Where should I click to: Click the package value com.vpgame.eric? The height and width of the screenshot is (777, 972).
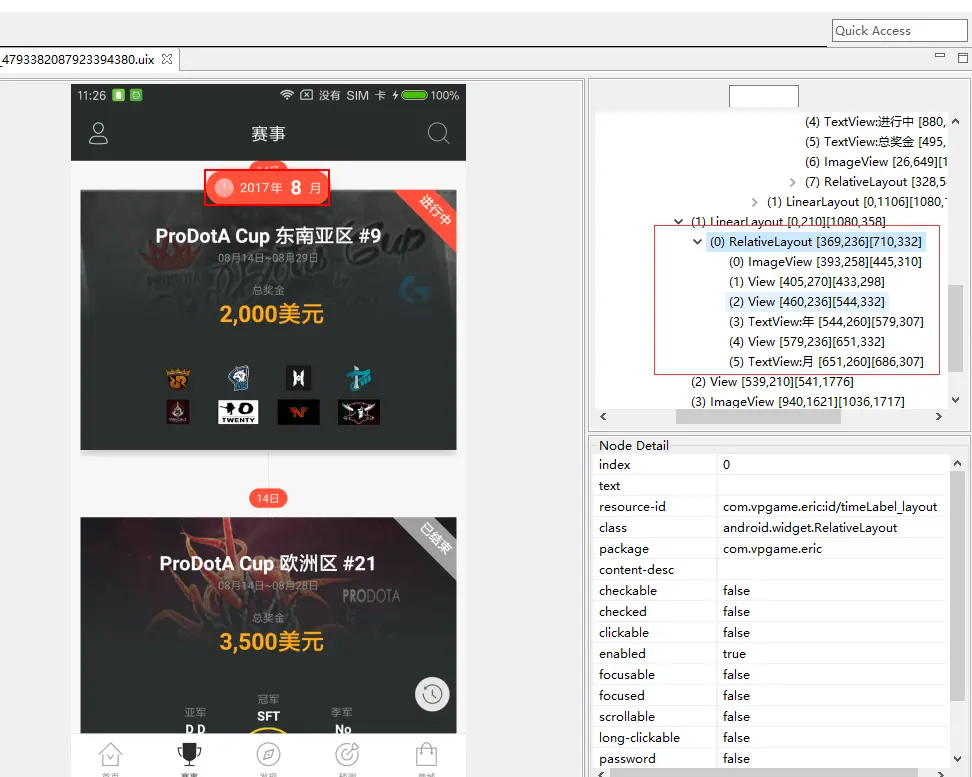[x=772, y=549]
